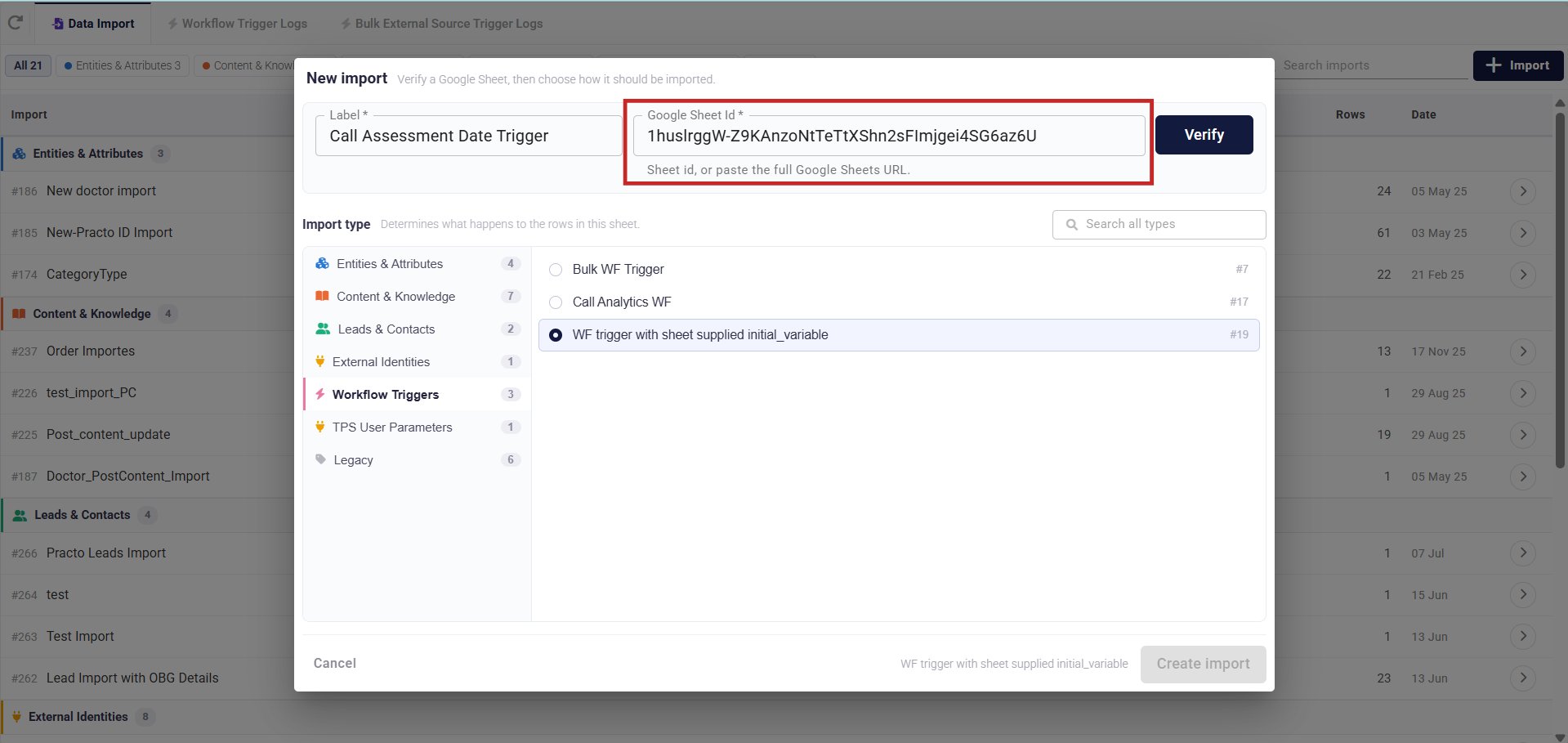Viewport: 1568px width, 743px height.
Task: Click Cancel in the New import dialog
Action: pos(335,663)
